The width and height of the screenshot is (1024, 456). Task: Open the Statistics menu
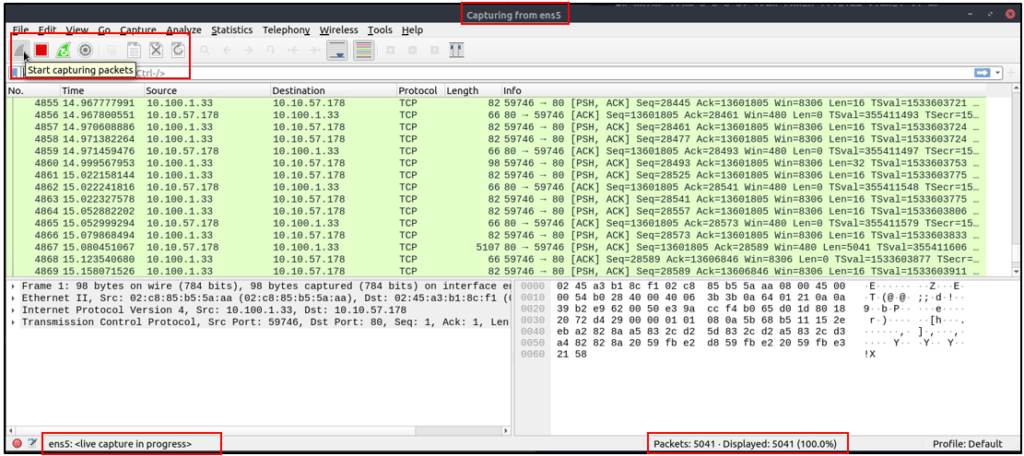coord(232,30)
